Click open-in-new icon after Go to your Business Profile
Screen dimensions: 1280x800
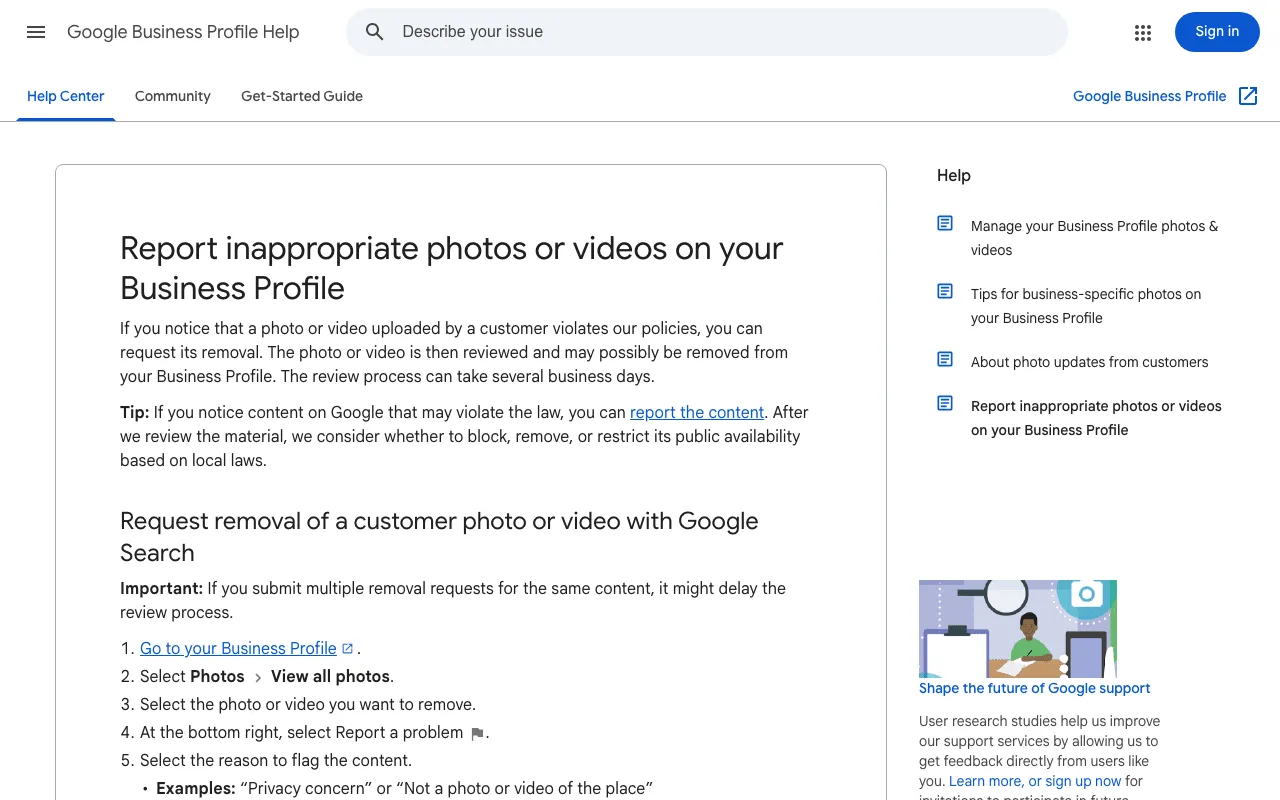[x=348, y=648]
